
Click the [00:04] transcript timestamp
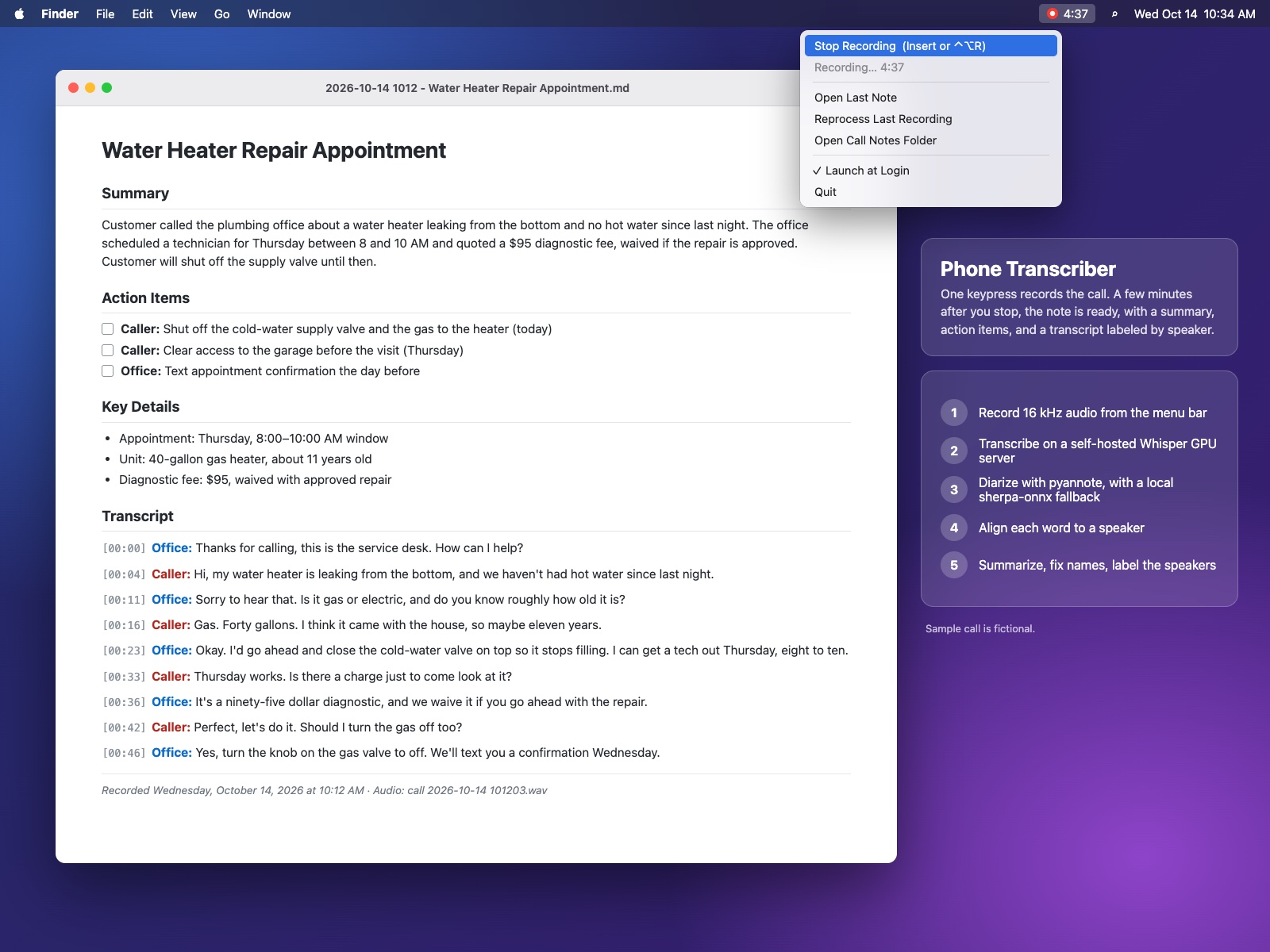coord(124,574)
